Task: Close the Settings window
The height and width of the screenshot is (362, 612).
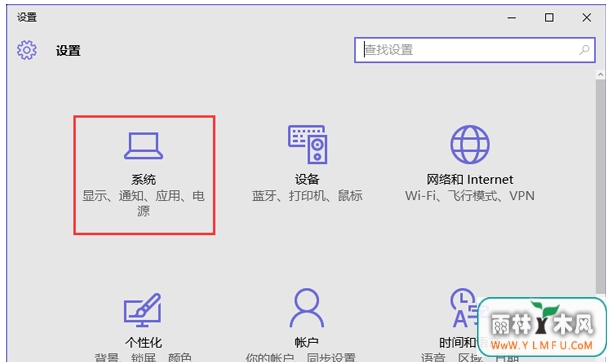Action: click(587, 18)
